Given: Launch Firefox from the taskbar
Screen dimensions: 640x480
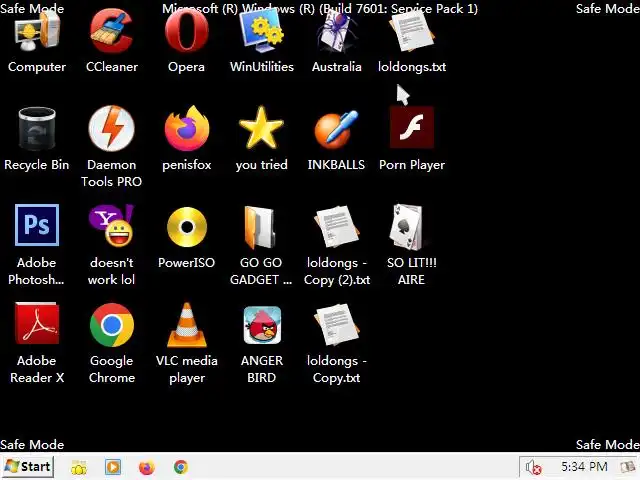Looking at the screenshot, I should [147, 467].
